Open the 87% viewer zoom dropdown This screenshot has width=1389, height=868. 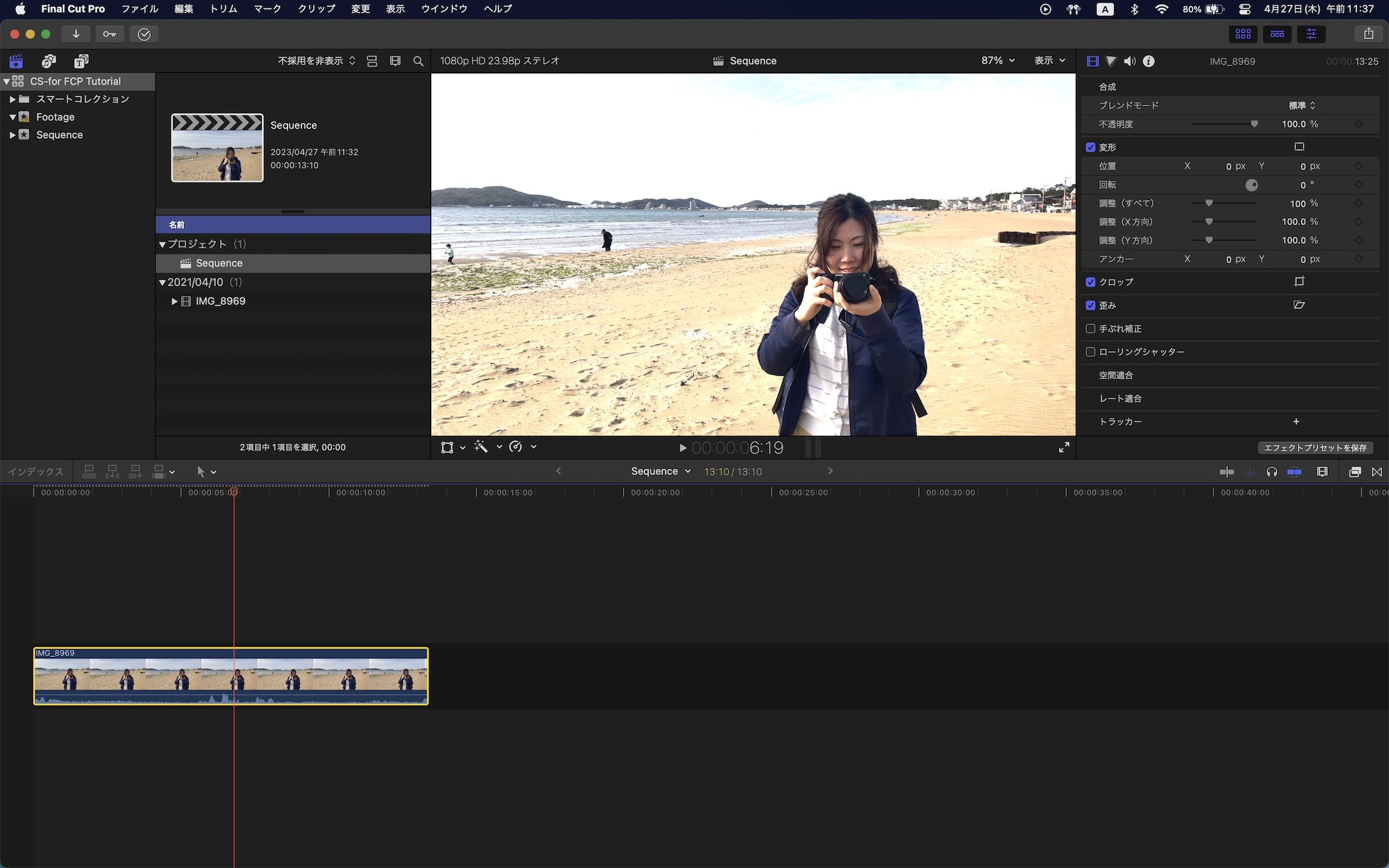point(997,61)
